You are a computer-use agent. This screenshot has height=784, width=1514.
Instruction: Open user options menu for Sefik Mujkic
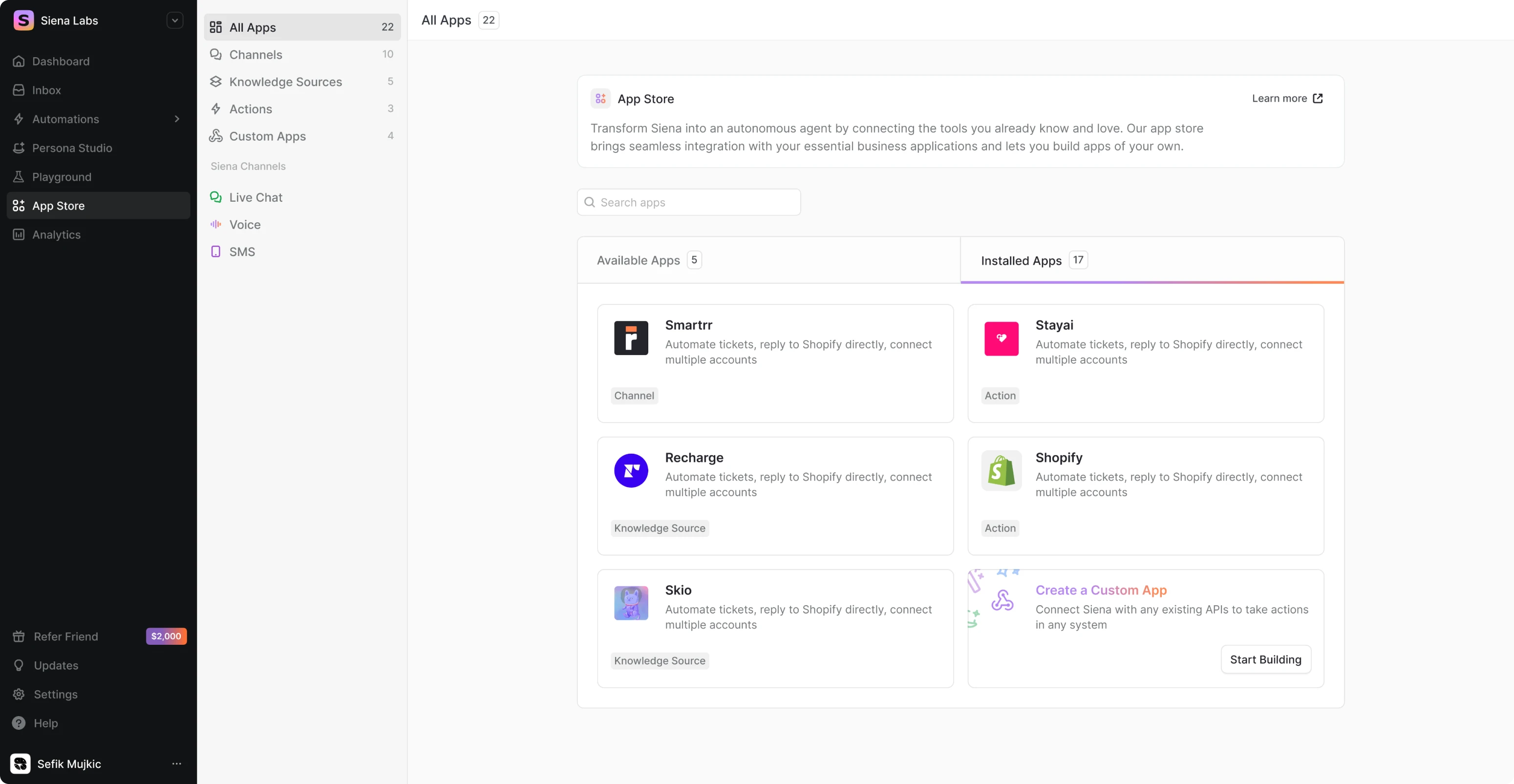point(176,763)
